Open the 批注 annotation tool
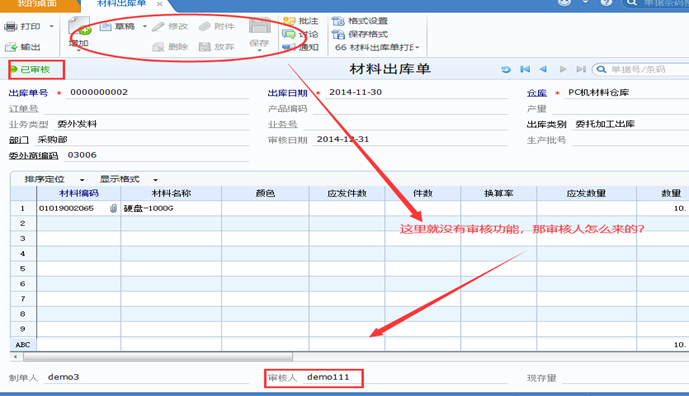This screenshot has width=689, height=396. [289, 21]
